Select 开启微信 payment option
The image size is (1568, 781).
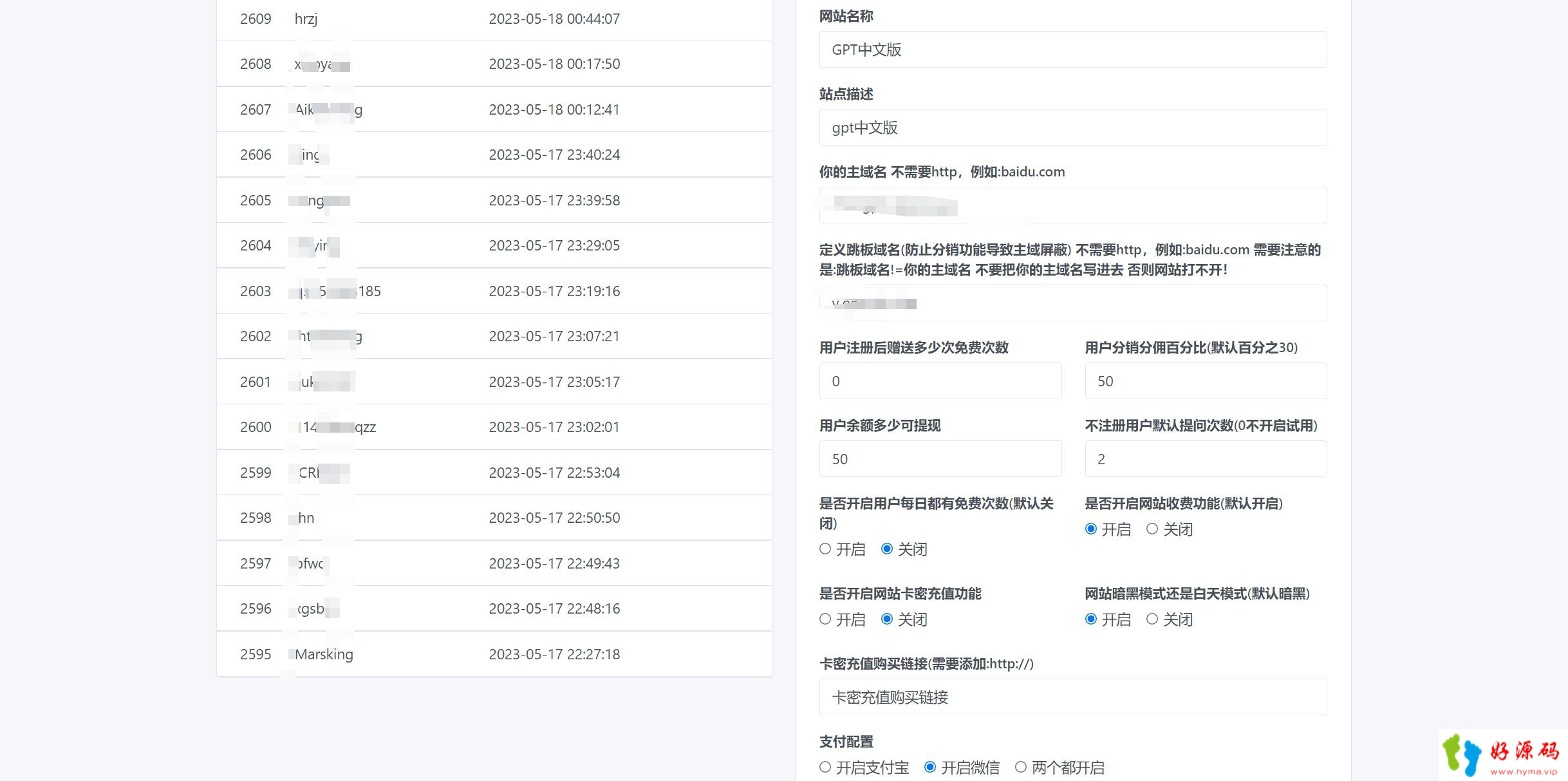point(930,767)
